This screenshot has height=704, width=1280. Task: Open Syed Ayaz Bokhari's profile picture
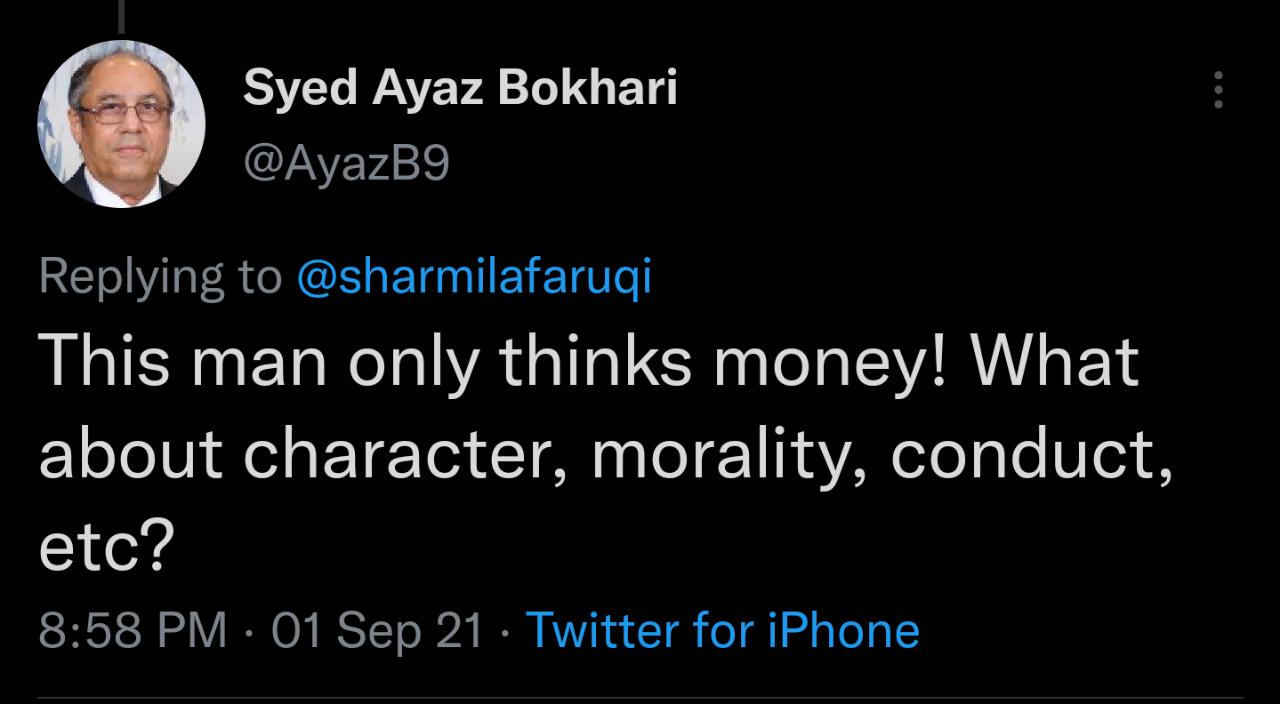121,124
